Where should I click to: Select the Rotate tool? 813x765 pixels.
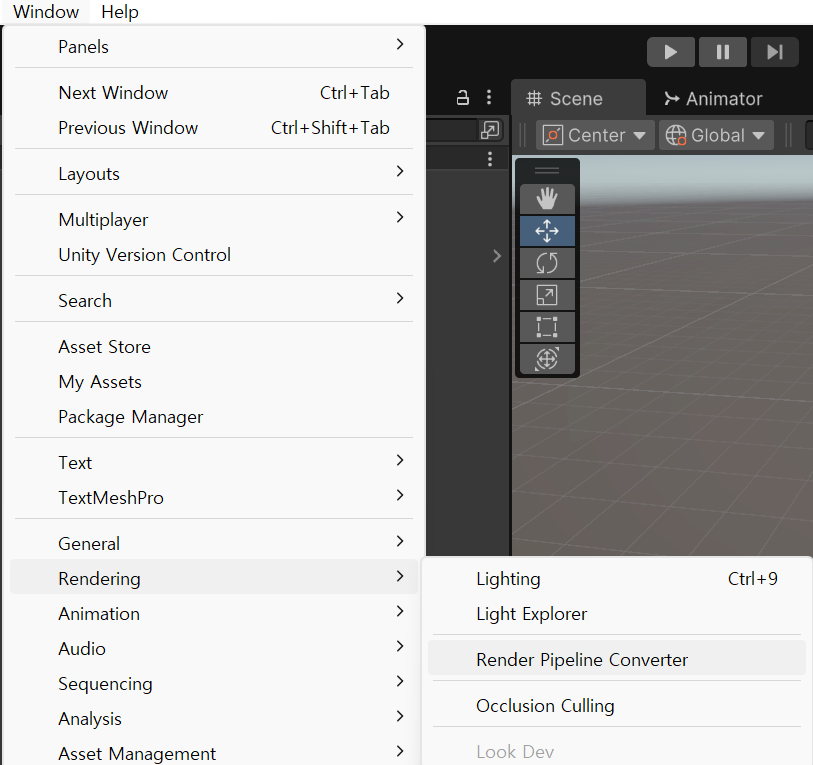coord(547,263)
